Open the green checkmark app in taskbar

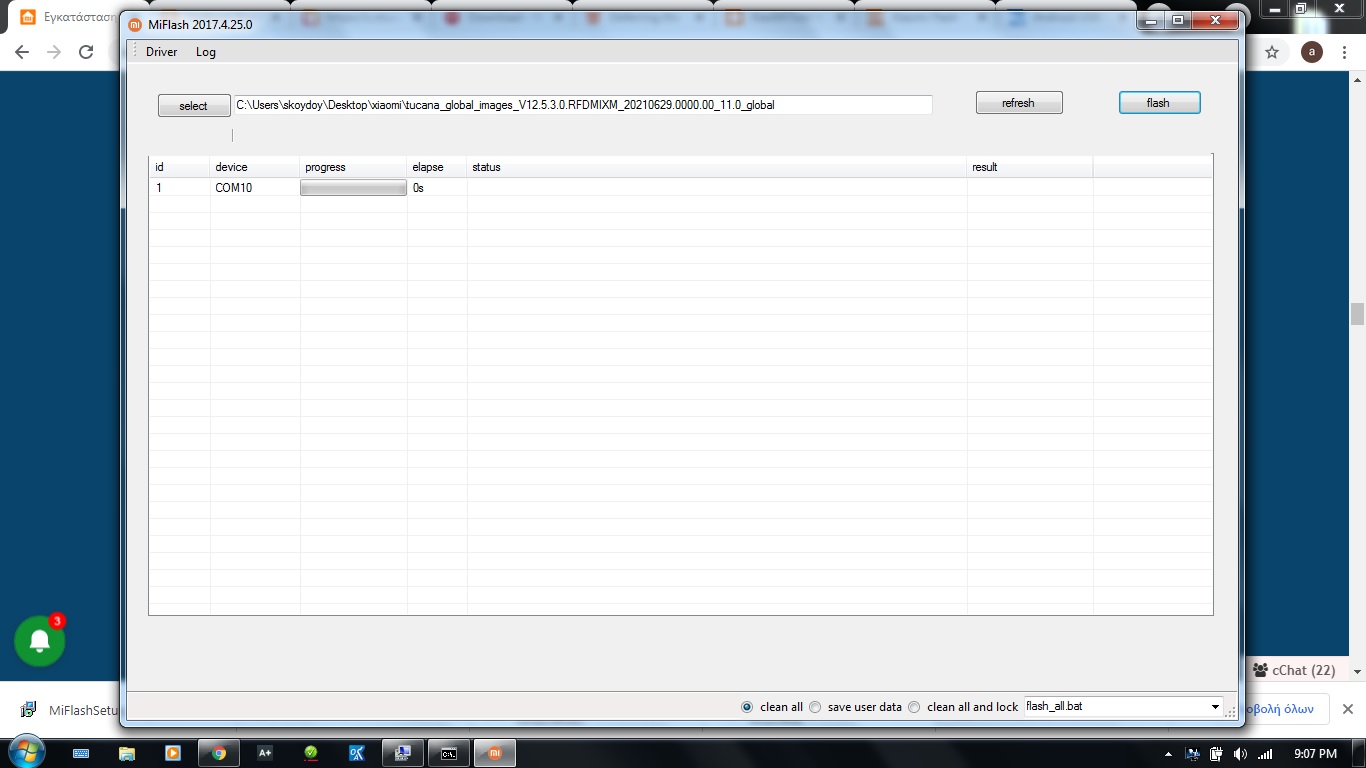pos(311,753)
